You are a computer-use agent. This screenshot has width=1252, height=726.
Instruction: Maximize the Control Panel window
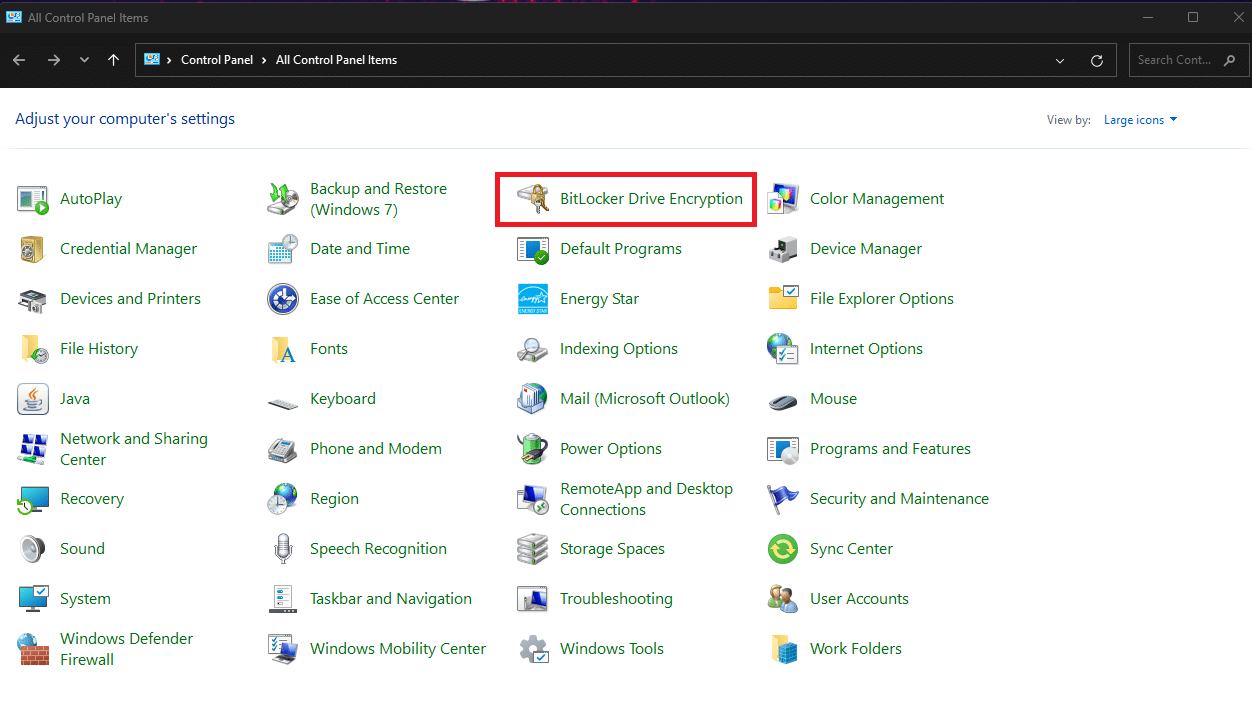tap(1193, 17)
